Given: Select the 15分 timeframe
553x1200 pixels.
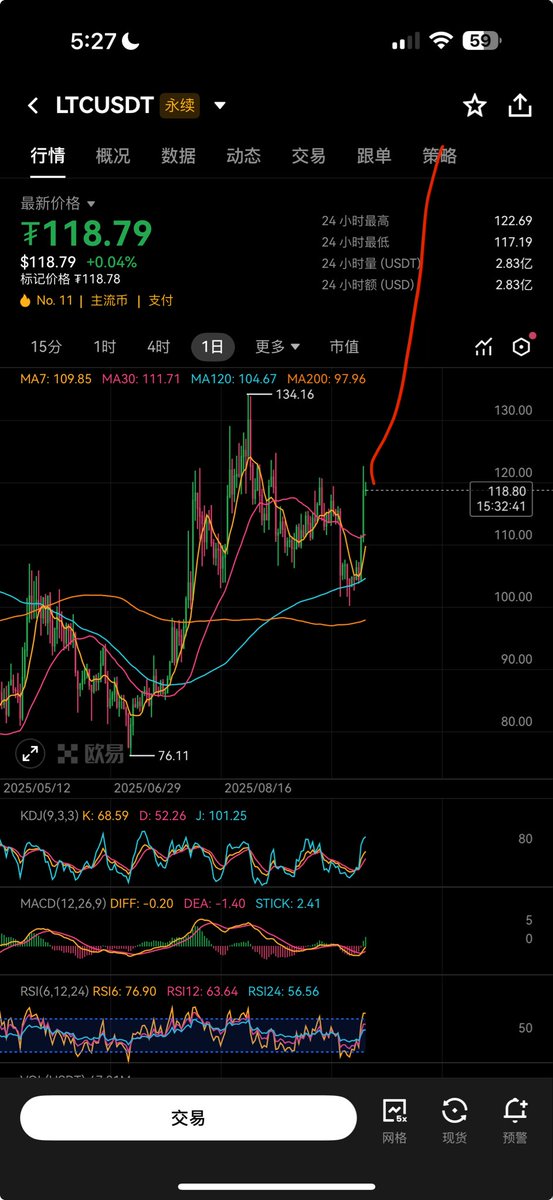Looking at the screenshot, I should pos(46,347).
